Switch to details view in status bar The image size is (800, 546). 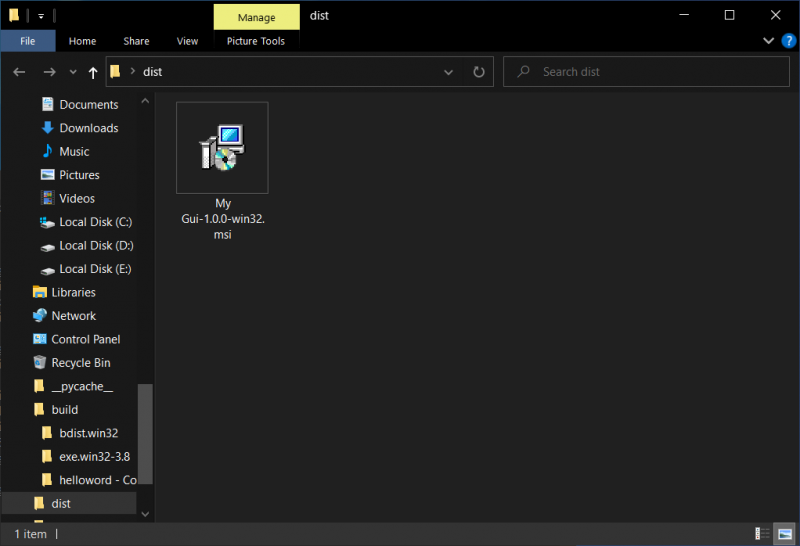[x=763, y=534]
